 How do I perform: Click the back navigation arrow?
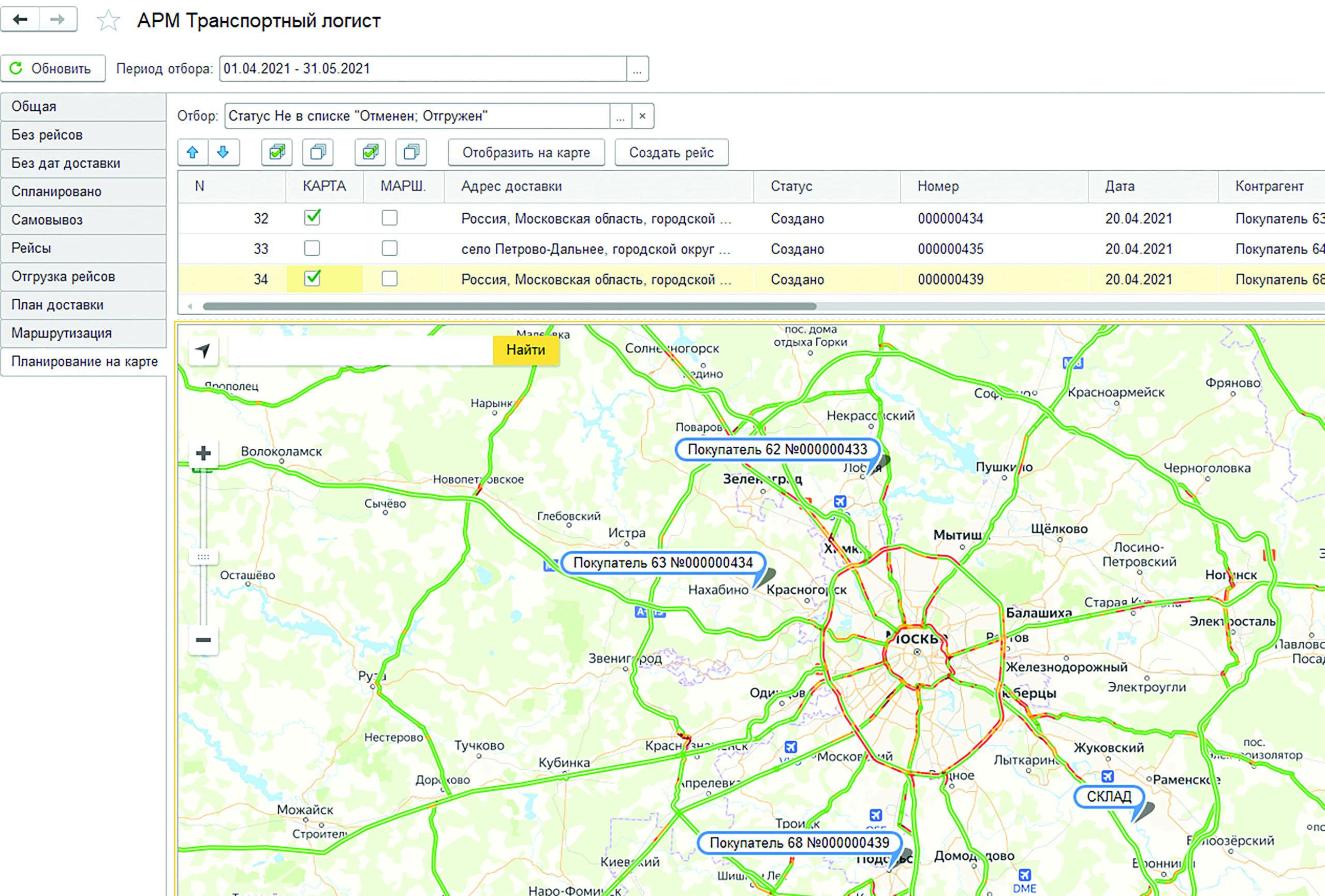(21, 20)
